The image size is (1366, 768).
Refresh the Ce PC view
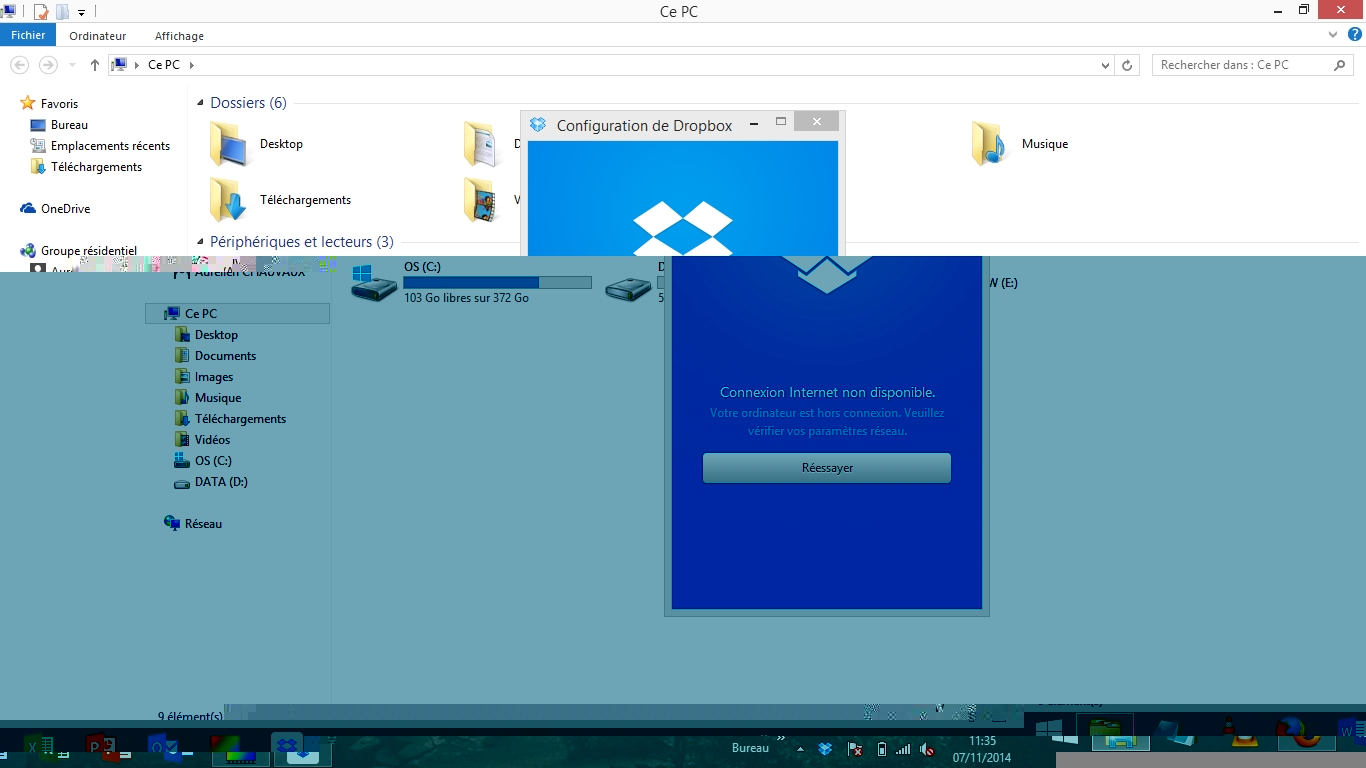pos(1127,65)
